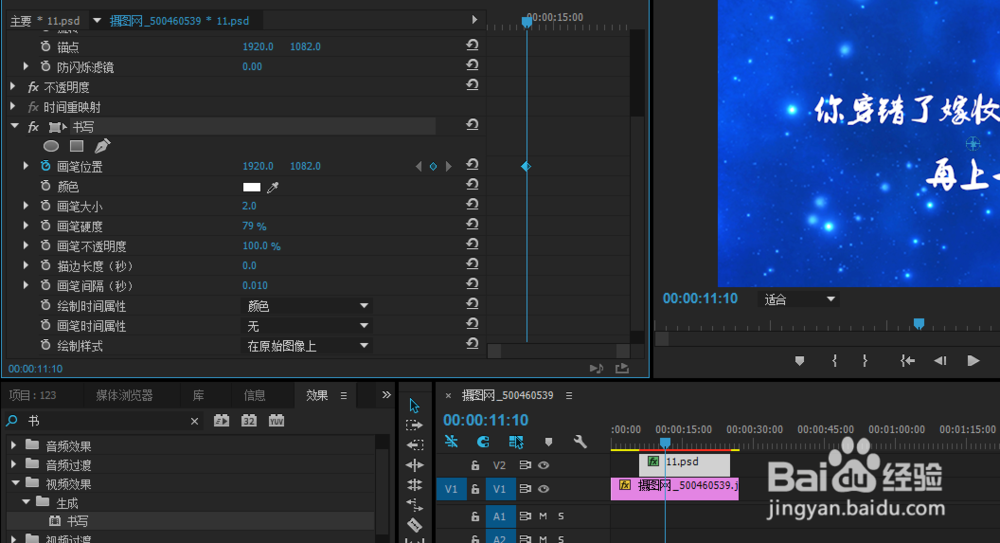Select the ellipse mask tool under 书写
Screen dimensions: 1000x543
click(x=51, y=146)
